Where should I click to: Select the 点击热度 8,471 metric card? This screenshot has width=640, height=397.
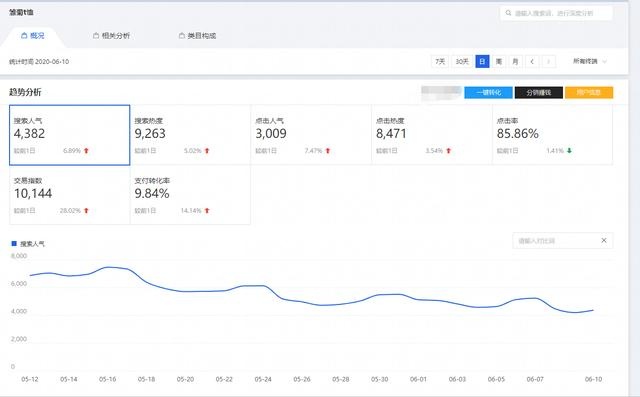coord(432,135)
